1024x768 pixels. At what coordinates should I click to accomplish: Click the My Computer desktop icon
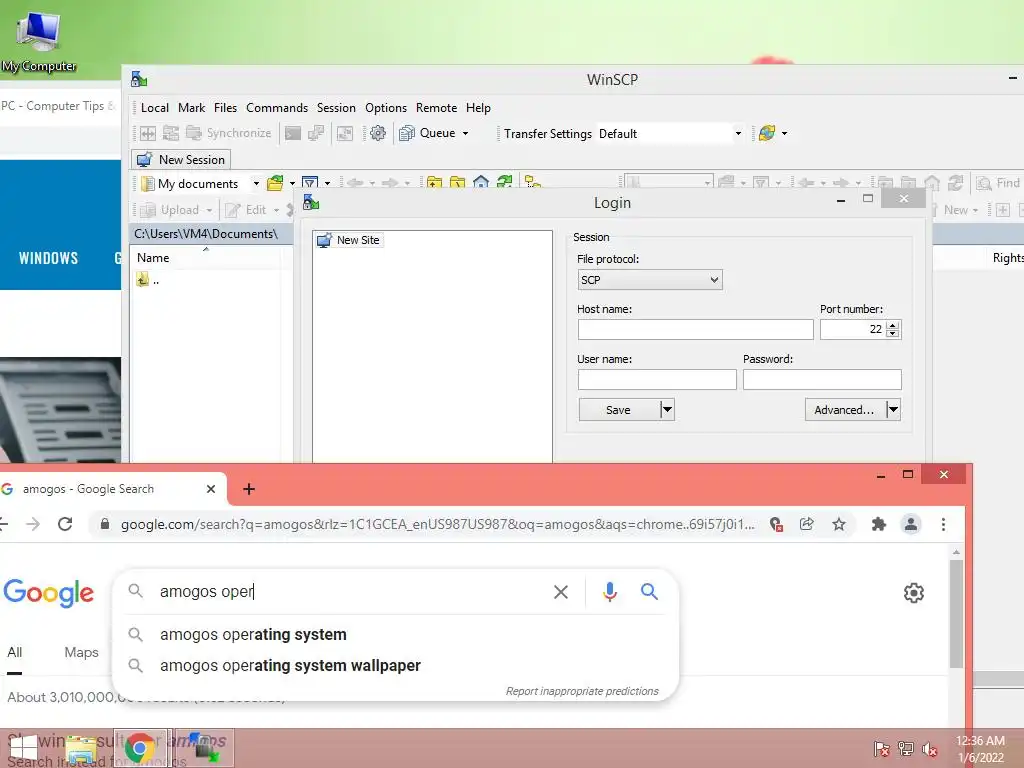pyautogui.click(x=39, y=40)
